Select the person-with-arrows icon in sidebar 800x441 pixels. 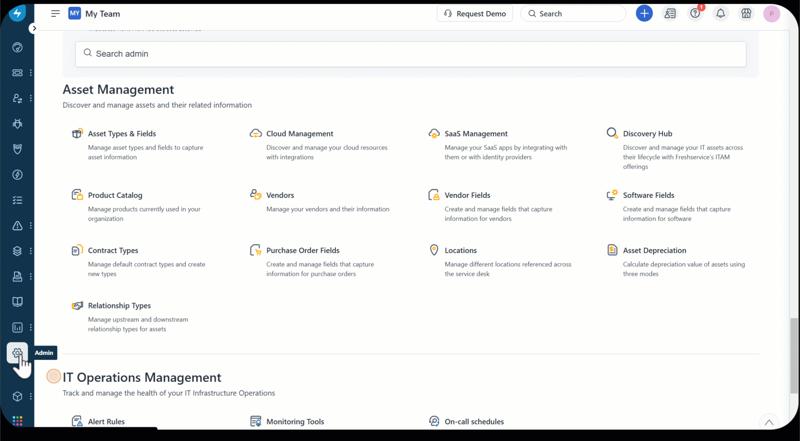(x=17, y=98)
